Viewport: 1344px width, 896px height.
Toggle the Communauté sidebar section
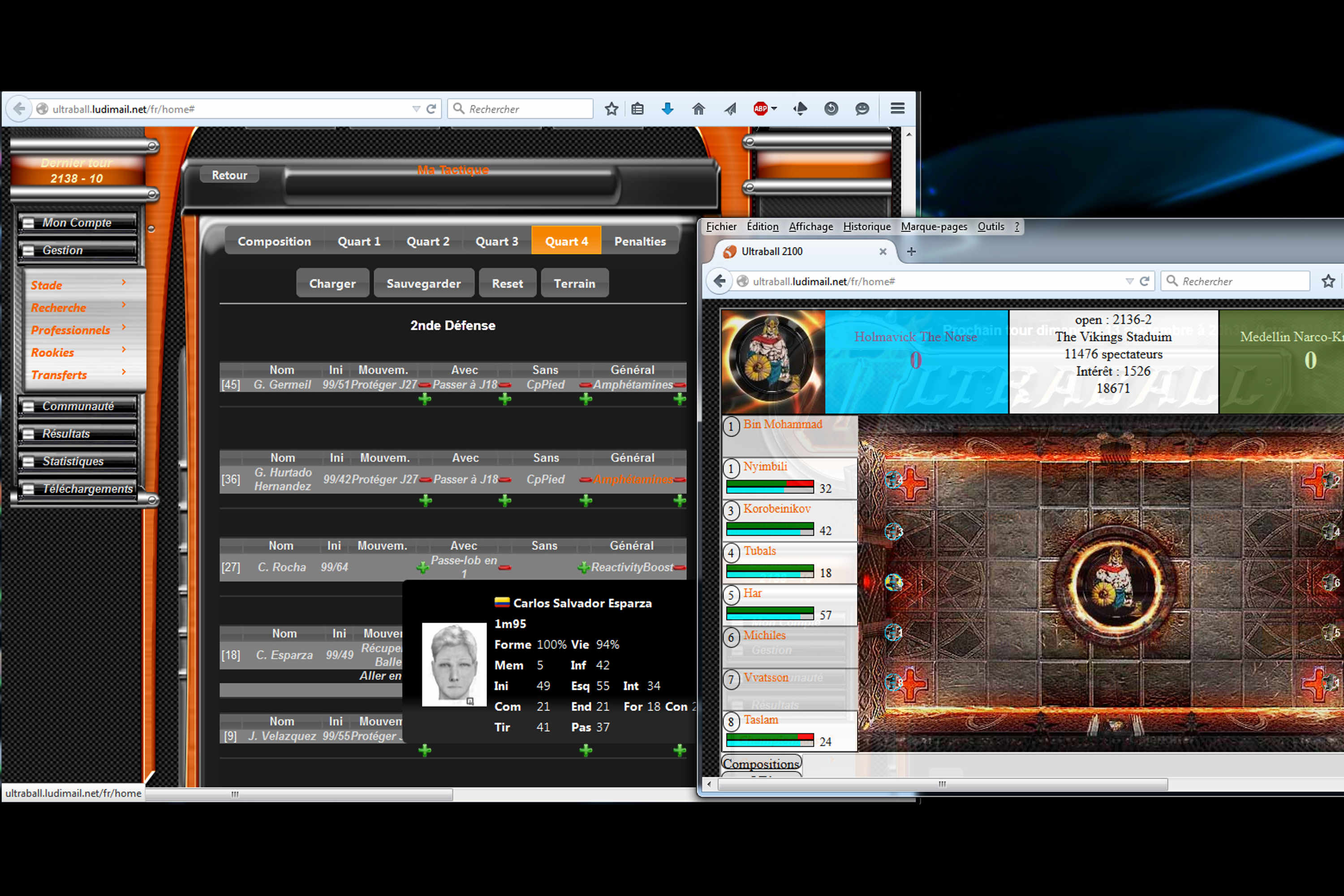pyautogui.click(x=29, y=406)
